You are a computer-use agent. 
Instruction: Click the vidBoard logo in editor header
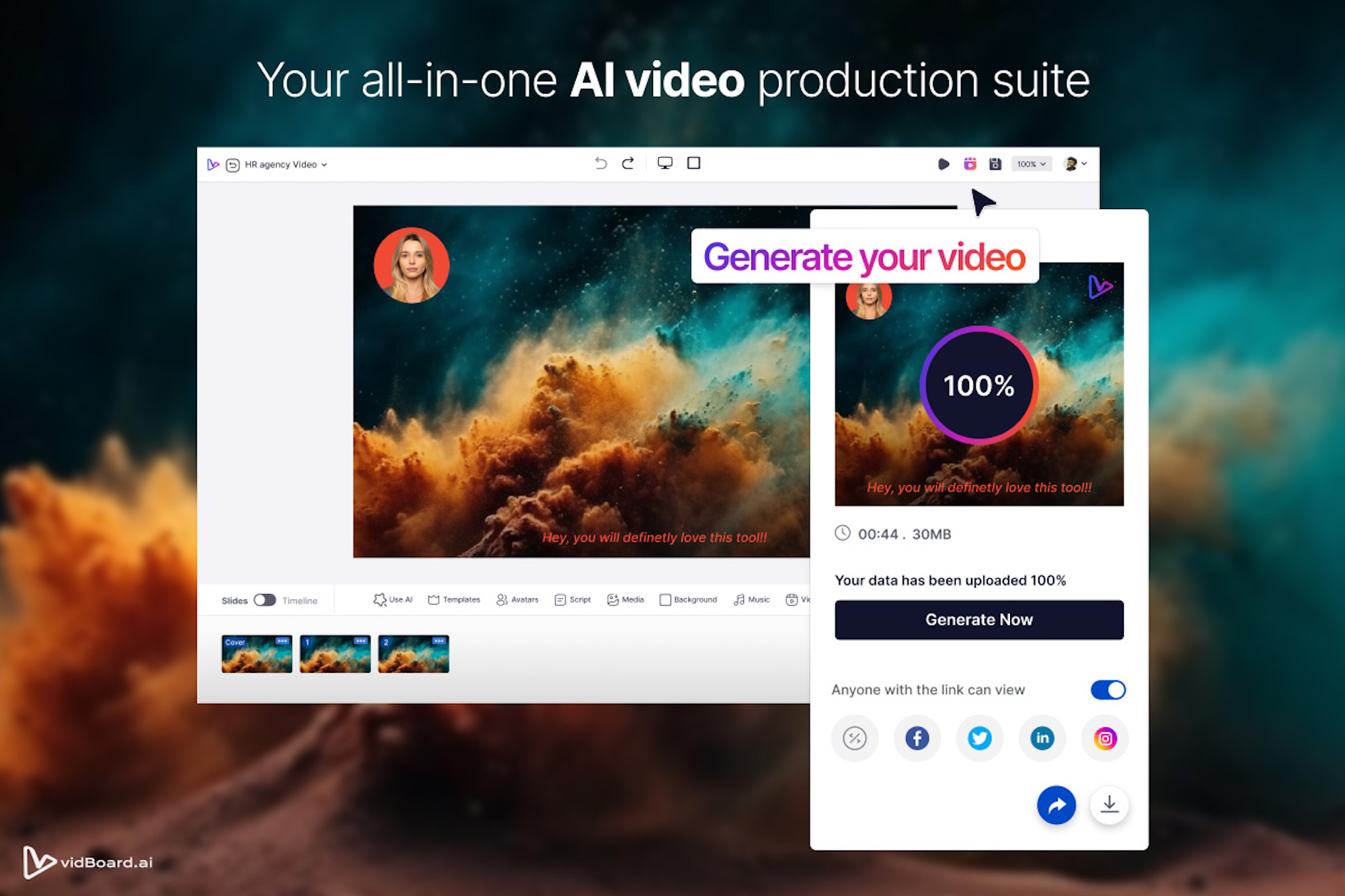pyautogui.click(x=213, y=165)
